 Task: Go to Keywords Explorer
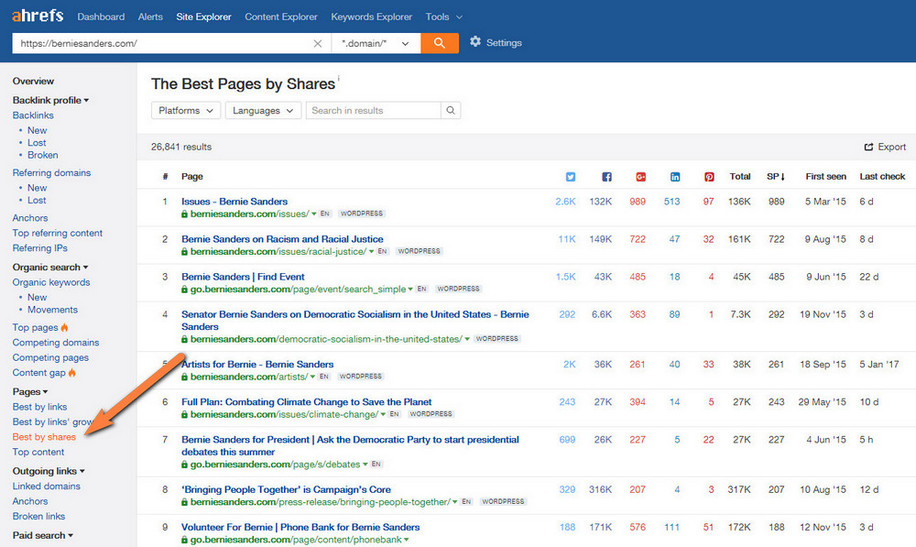click(372, 17)
